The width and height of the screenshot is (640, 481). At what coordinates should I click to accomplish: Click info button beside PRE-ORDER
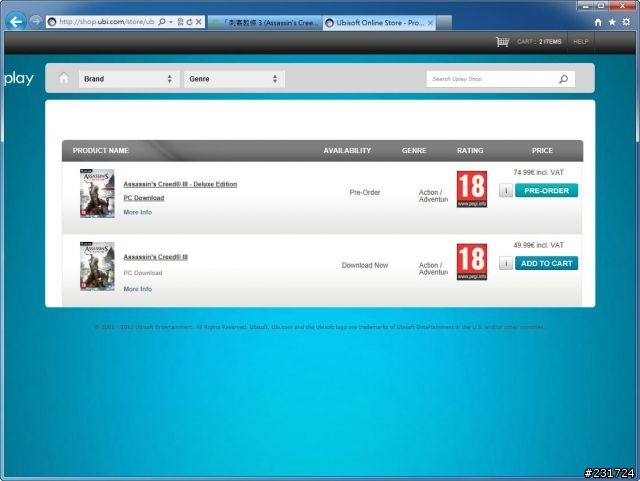coord(506,190)
